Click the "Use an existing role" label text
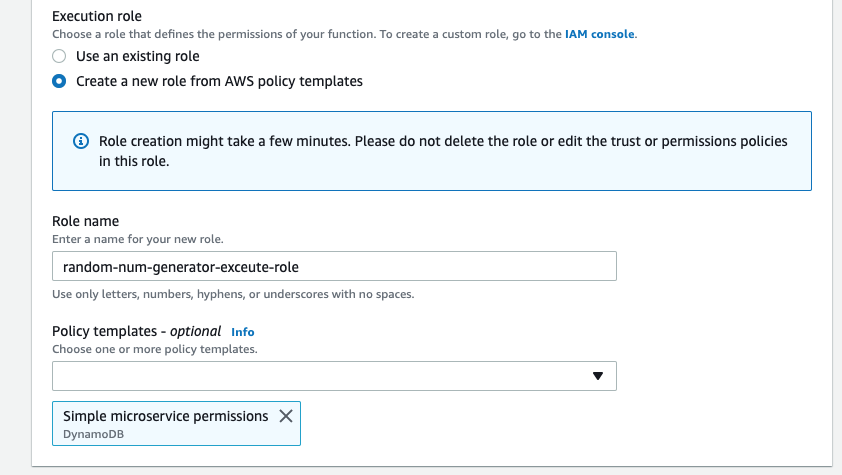Image resolution: width=842 pixels, height=475 pixels. 138,56
